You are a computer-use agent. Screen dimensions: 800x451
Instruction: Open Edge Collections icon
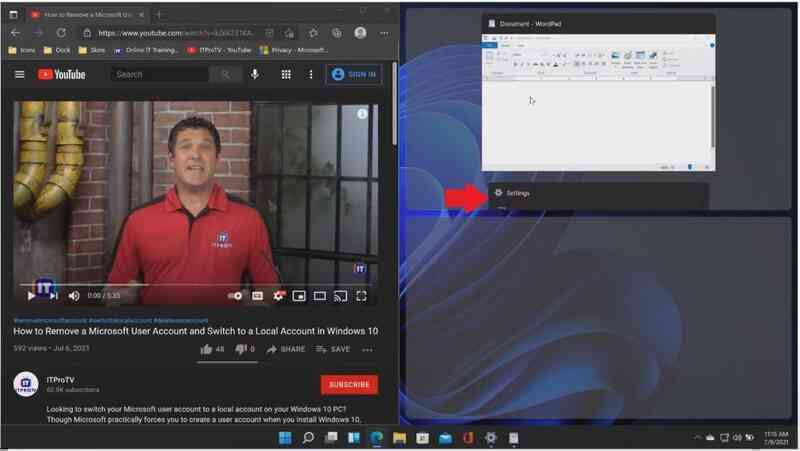point(337,33)
